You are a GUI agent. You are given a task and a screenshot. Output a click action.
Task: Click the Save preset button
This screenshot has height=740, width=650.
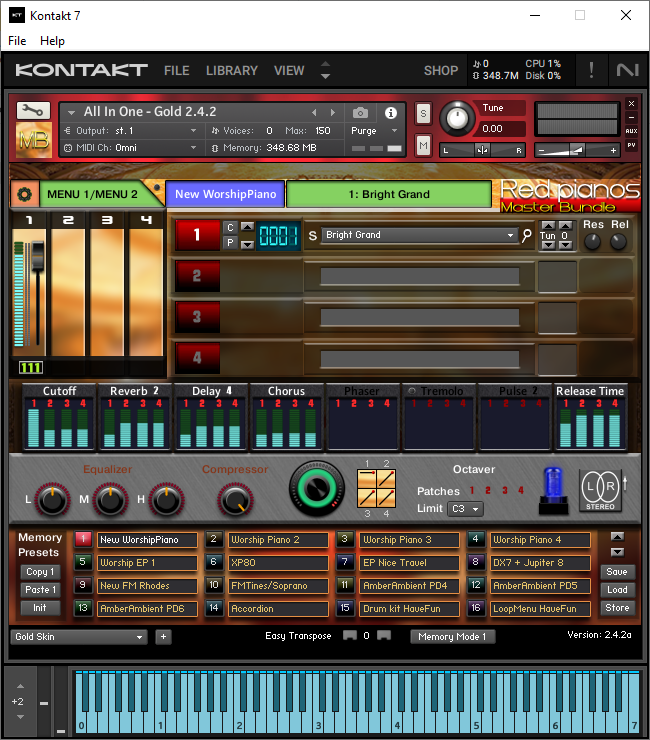[616, 572]
